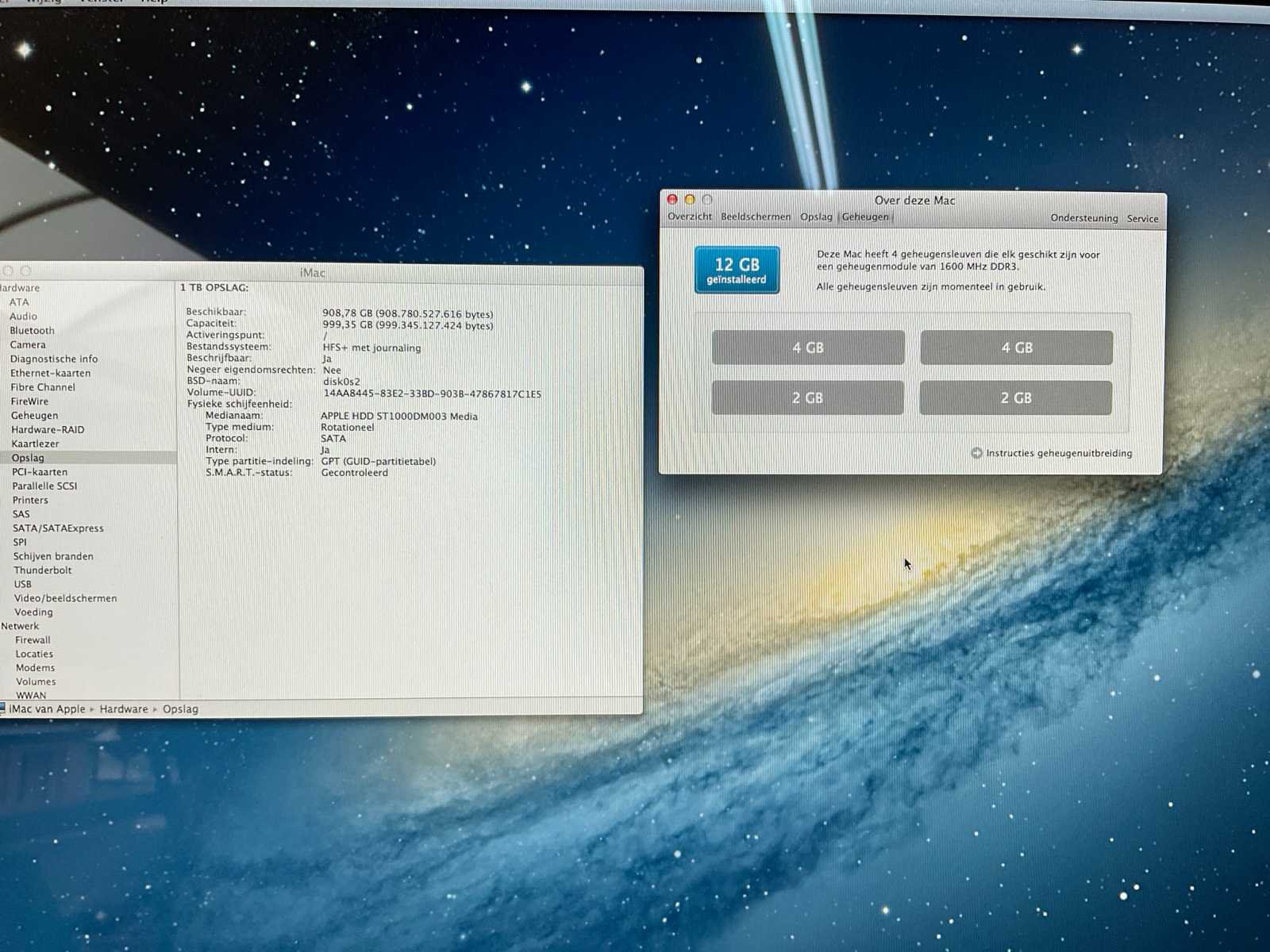Choose USB from the hardware list

pyautogui.click(x=22, y=584)
